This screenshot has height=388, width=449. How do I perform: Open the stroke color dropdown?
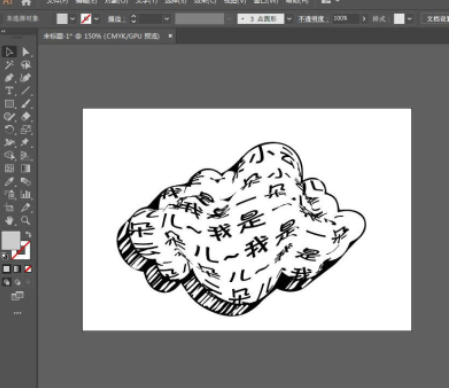pos(97,19)
